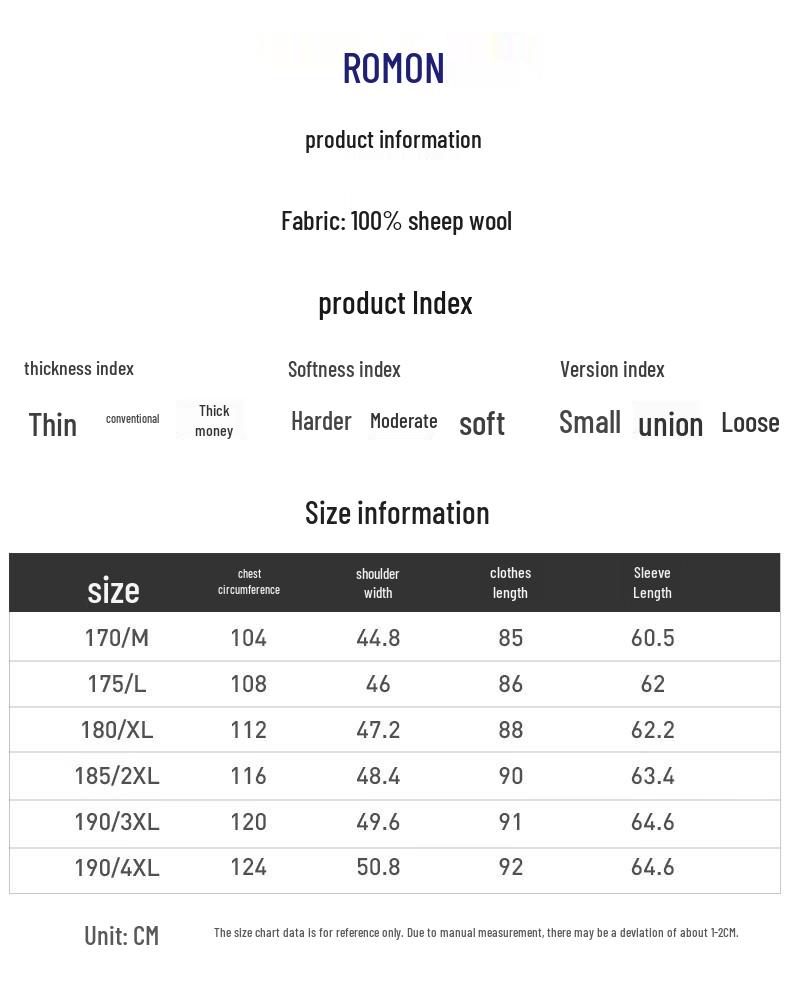Select the 170/M size row label
This screenshot has height=982, width=790.
coord(117,637)
